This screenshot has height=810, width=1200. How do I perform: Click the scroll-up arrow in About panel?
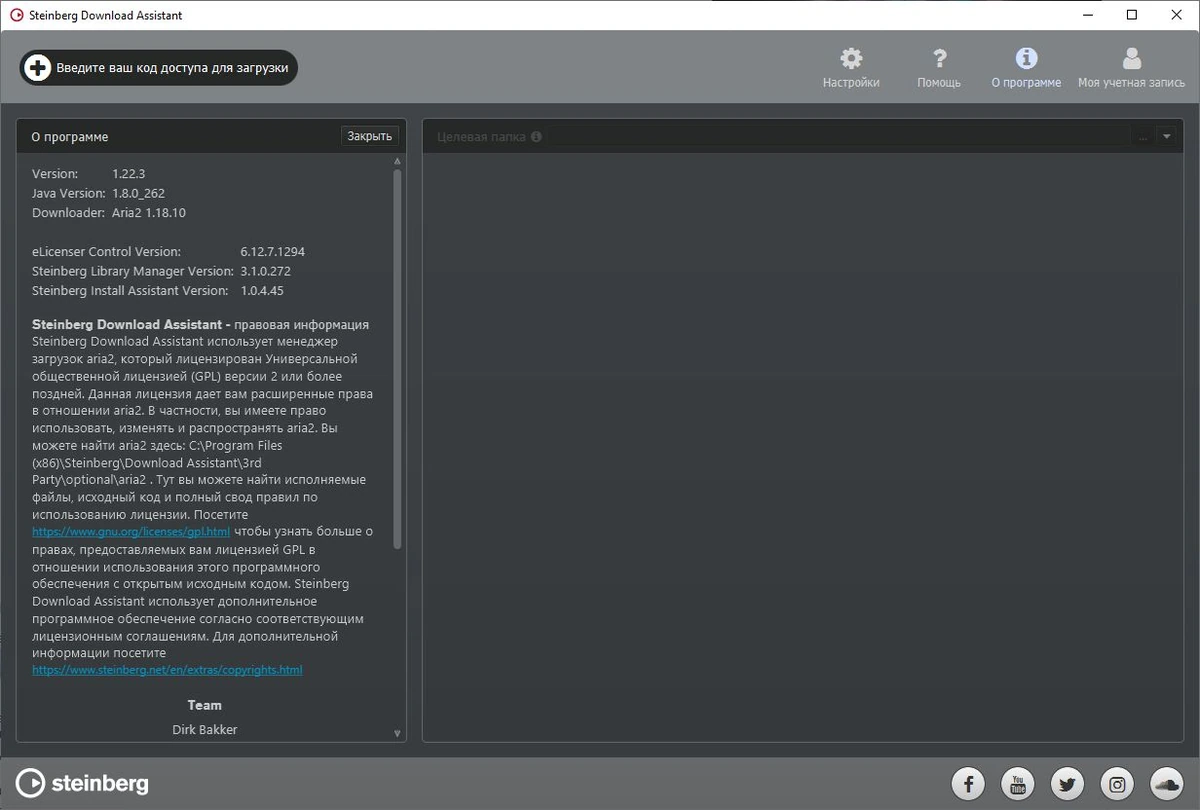coord(397,161)
